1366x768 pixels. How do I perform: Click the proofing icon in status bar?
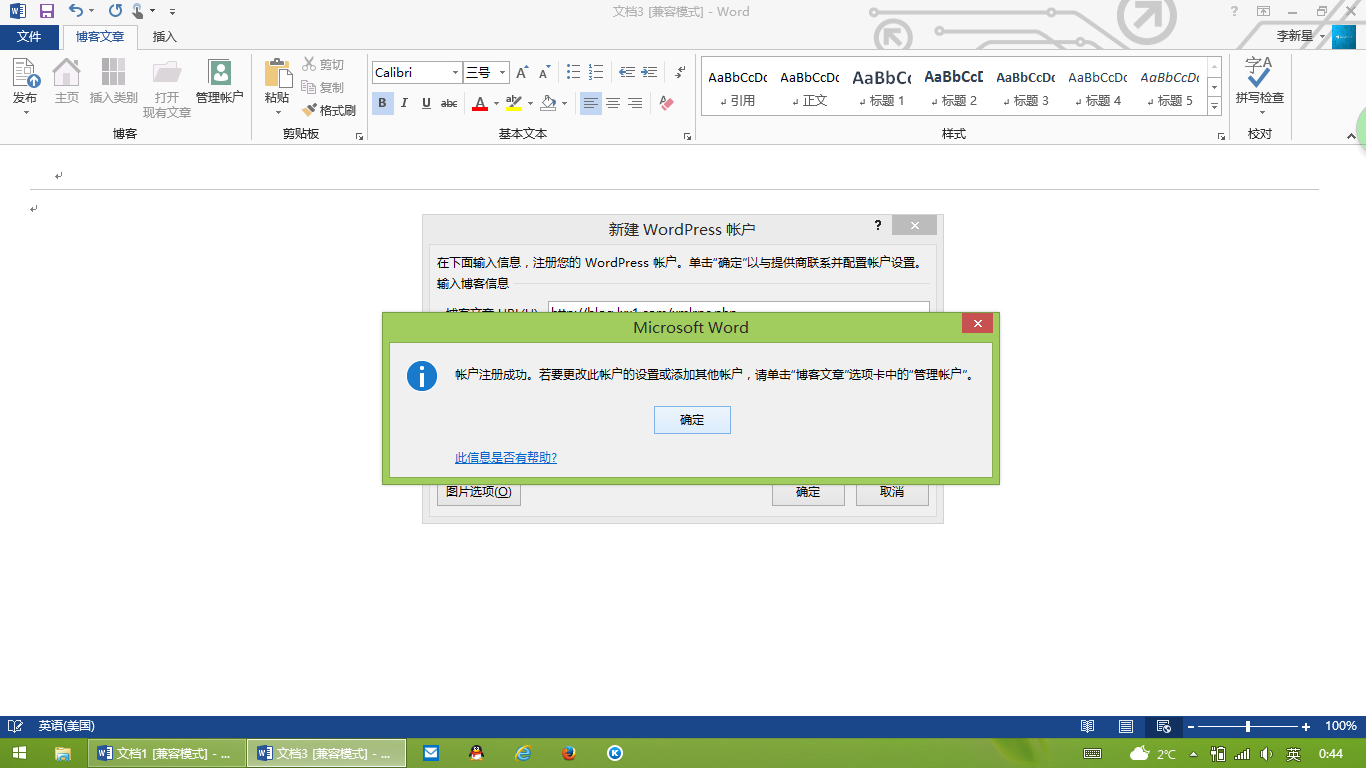click(15, 726)
